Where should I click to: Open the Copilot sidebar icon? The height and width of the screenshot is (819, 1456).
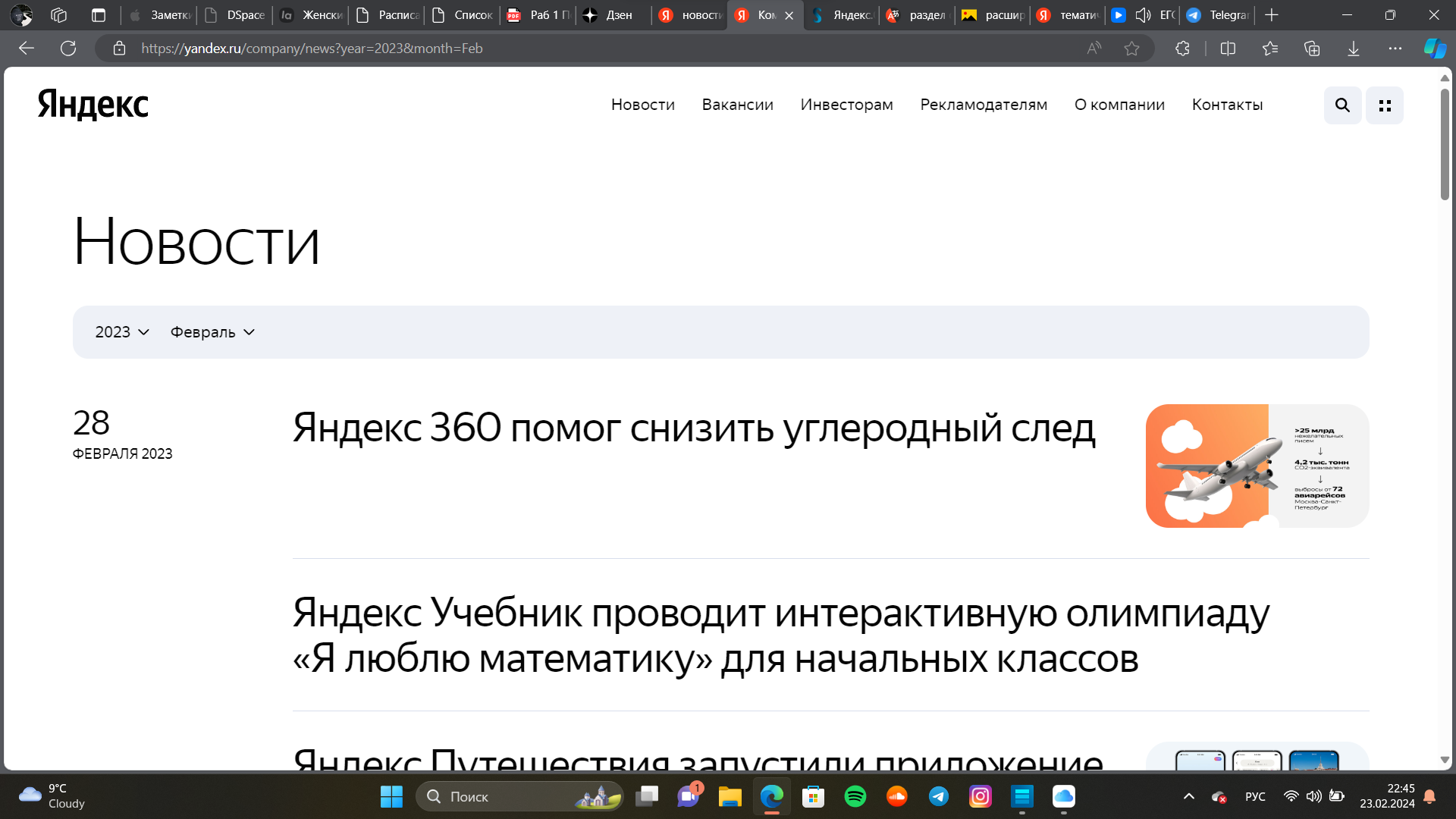1435,49
